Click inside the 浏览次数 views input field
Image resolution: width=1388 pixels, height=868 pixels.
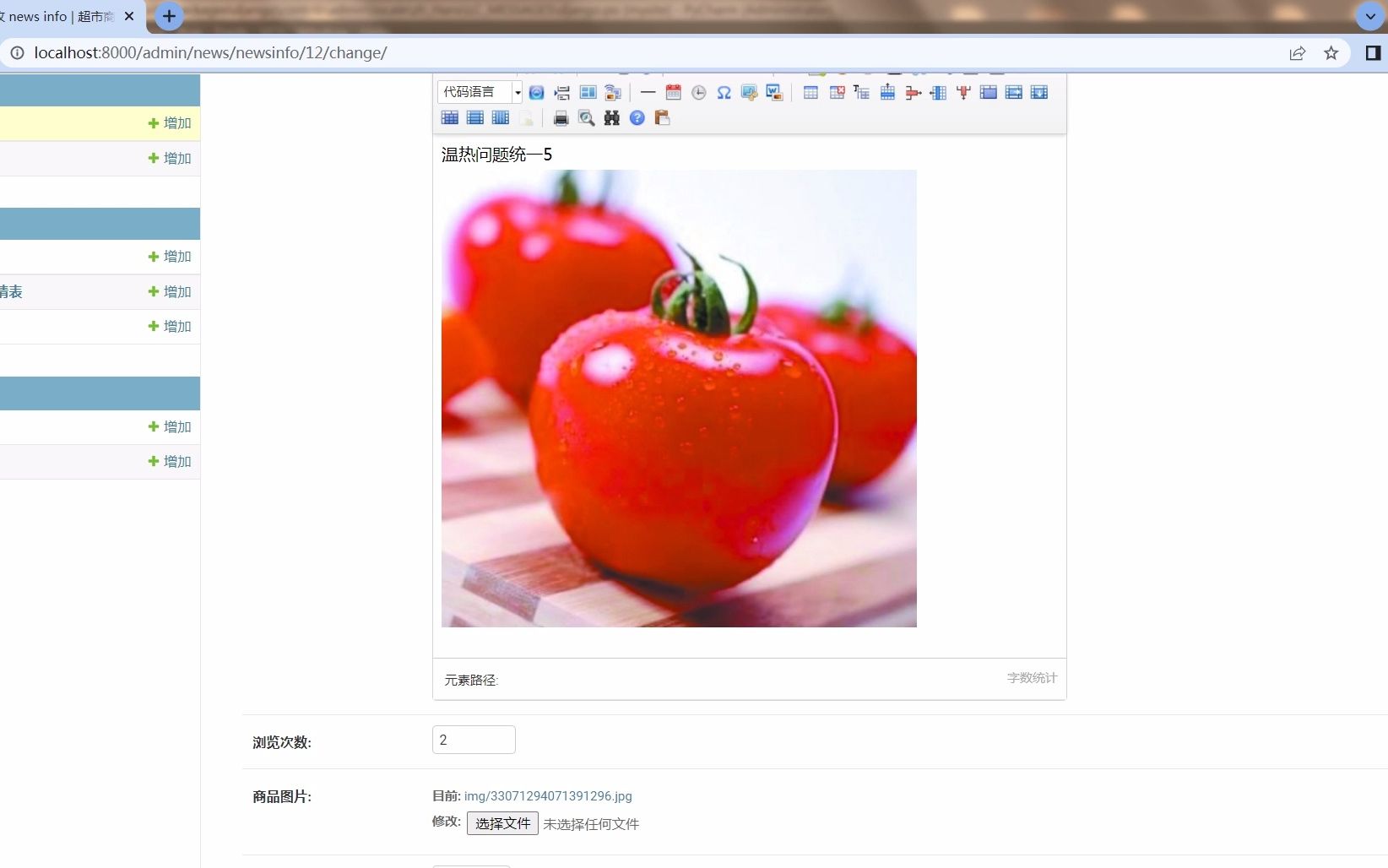[473, 739]
